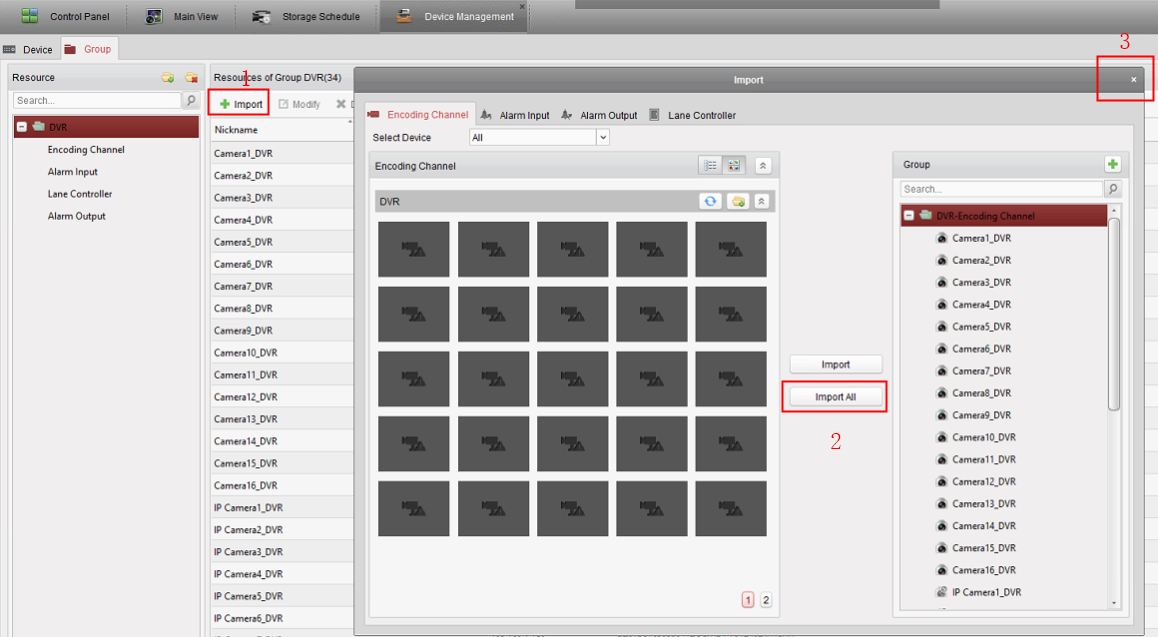Click the DVR create-group folder icon
Viewport: 1158px width, 637px height.
738,201
